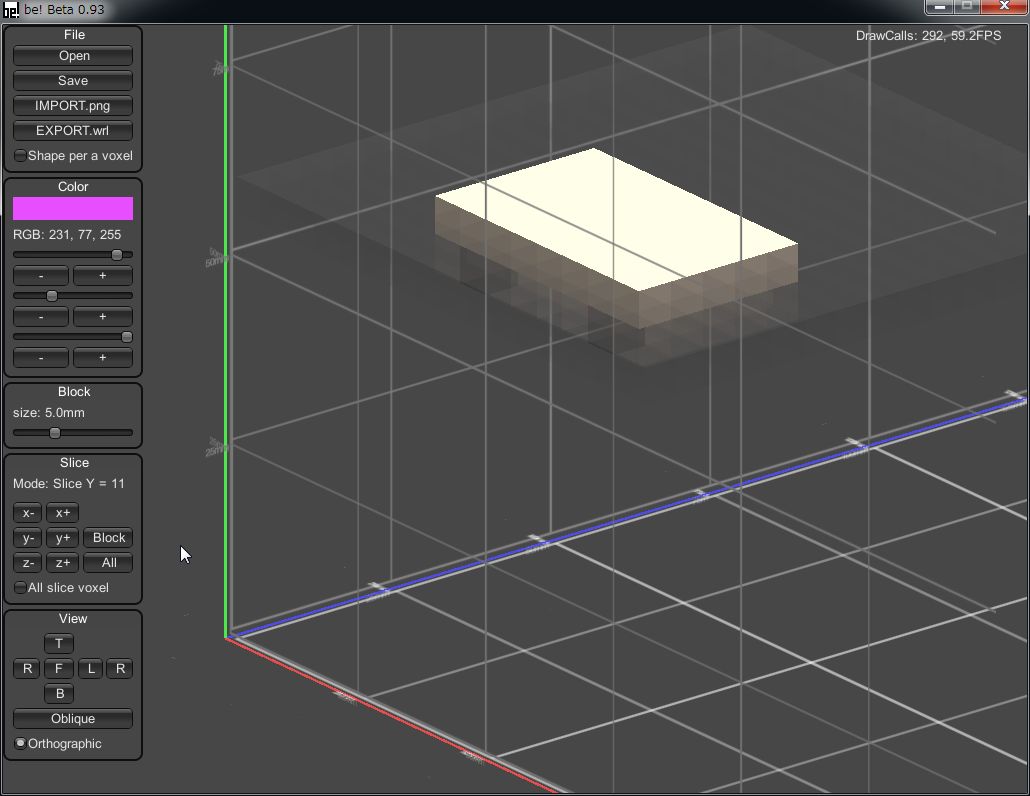Viewport: 1030px width, 796px height.
Task: Enable Shape per a voxel checkbox
Action: (x=21, y=156)
